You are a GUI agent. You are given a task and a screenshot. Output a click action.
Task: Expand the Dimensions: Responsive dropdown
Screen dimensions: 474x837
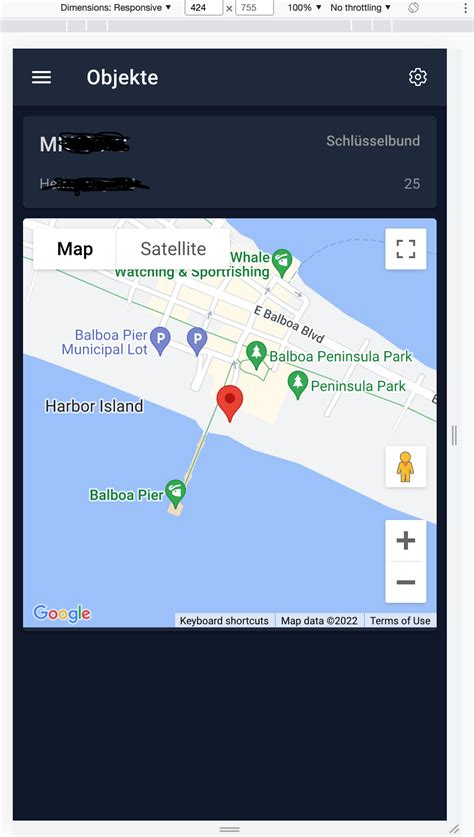tap(116, 7)
